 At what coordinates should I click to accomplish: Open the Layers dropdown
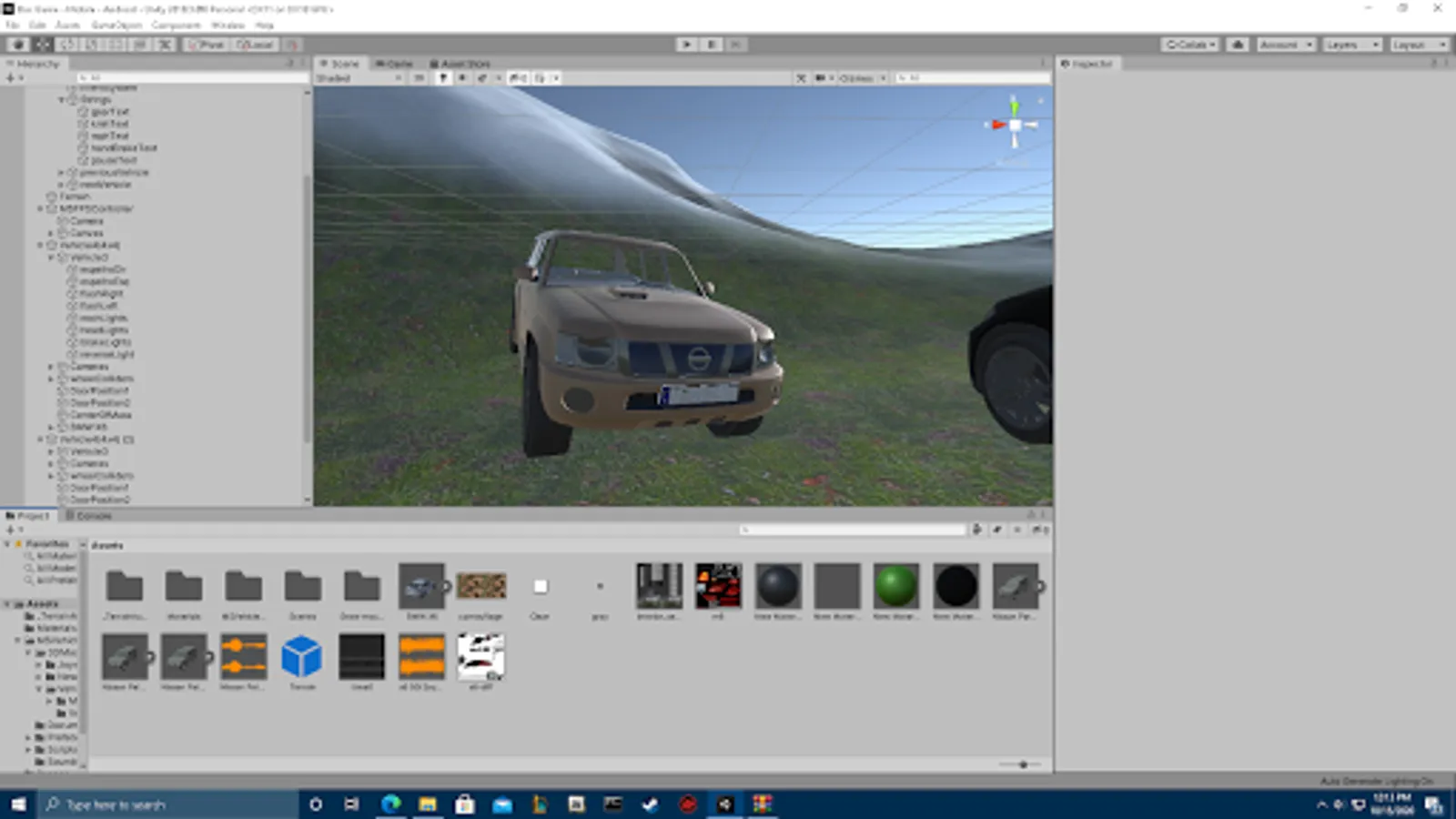tap(1351, 45)
